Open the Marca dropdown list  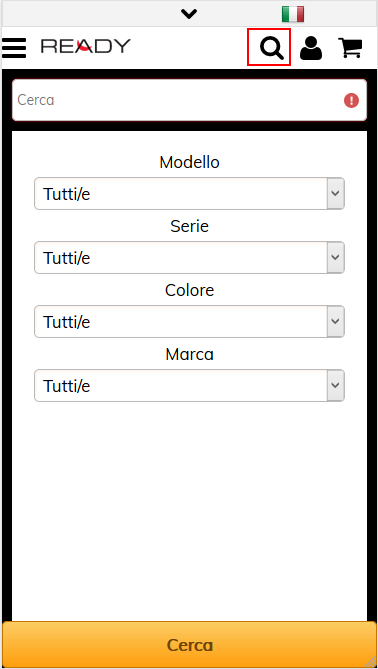tap(189, 385)
